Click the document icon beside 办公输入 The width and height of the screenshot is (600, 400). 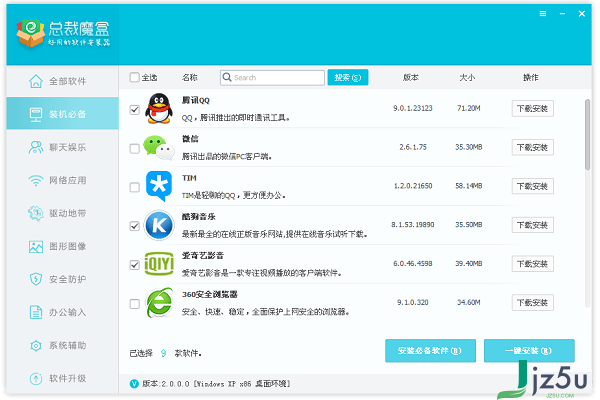pyautogui.click(x=36, y=312)
